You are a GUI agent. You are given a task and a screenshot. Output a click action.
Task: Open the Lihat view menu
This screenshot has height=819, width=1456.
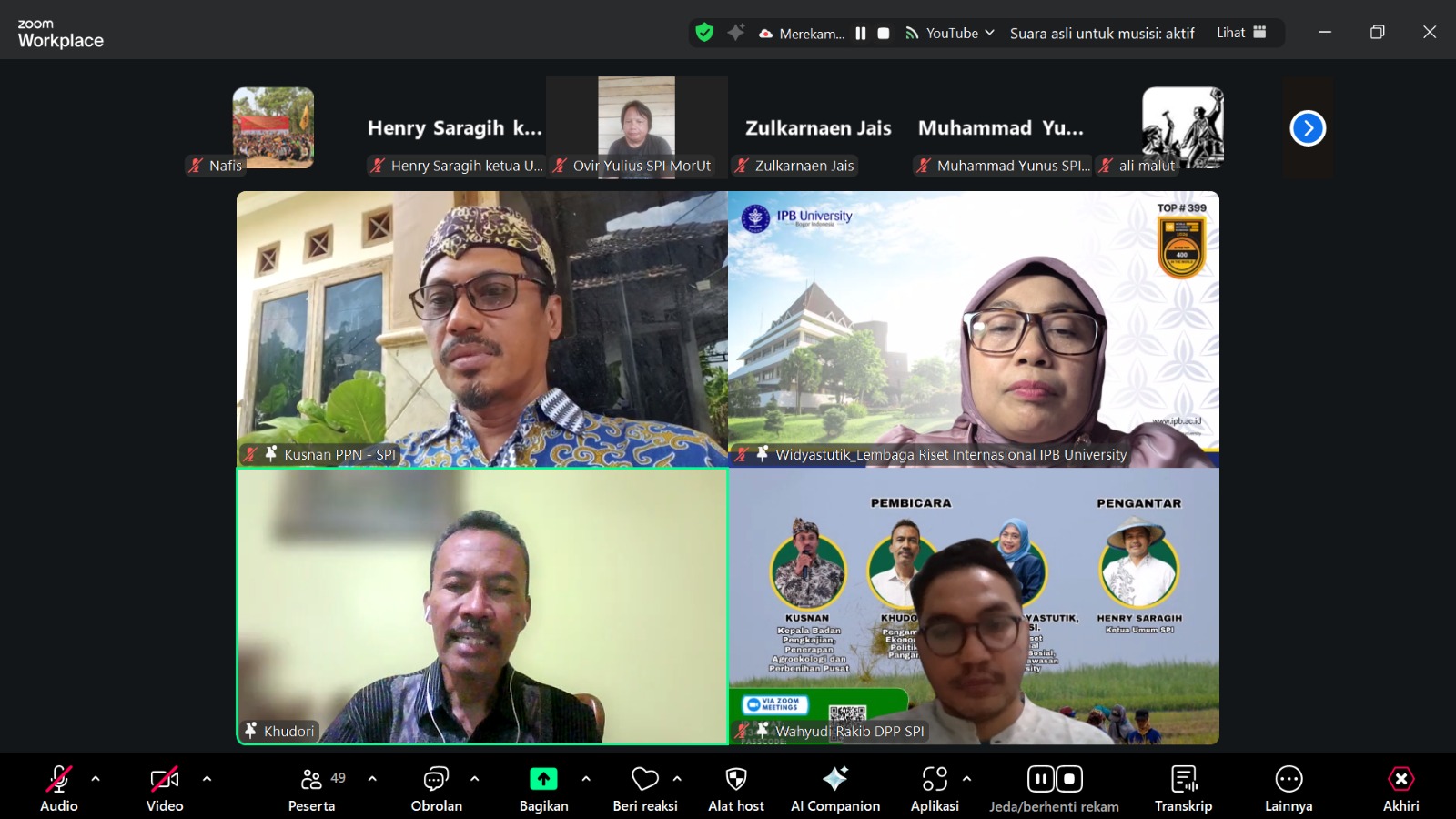[x=1241, y=33]
